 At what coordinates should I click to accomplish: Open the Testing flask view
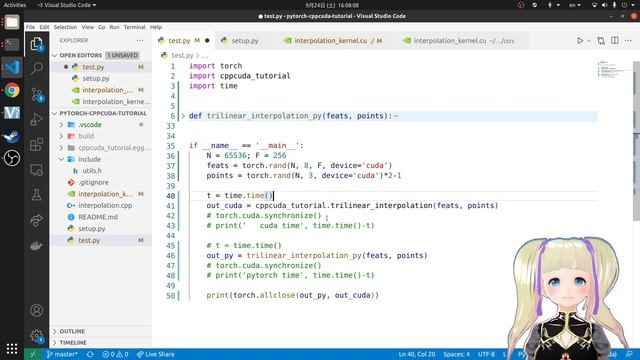click(x=36, y=195)
